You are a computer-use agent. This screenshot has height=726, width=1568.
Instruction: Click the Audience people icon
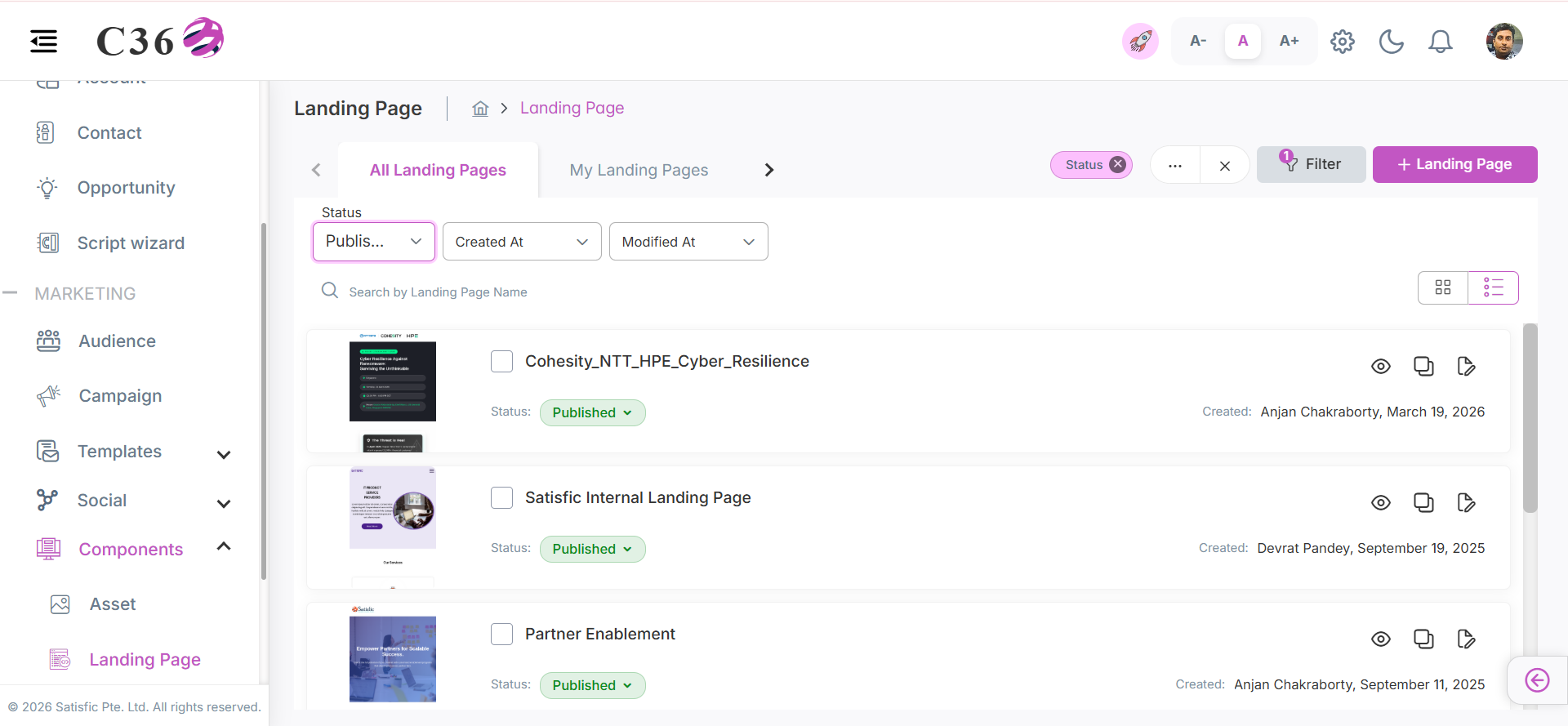coord(48,341)
